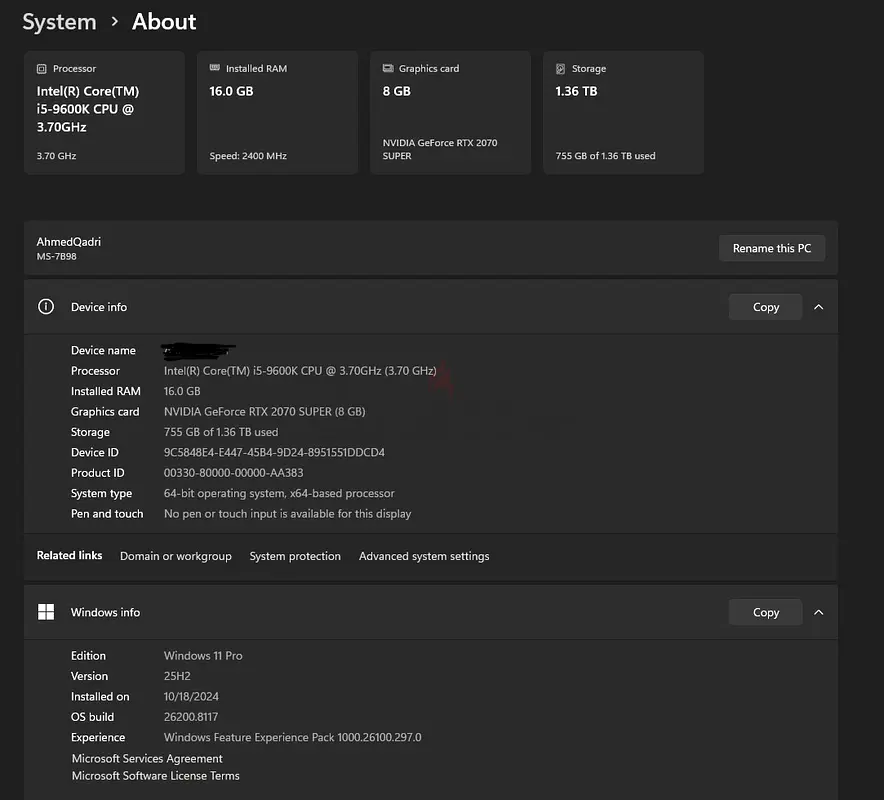Open System protection link

tap(295, 556)
